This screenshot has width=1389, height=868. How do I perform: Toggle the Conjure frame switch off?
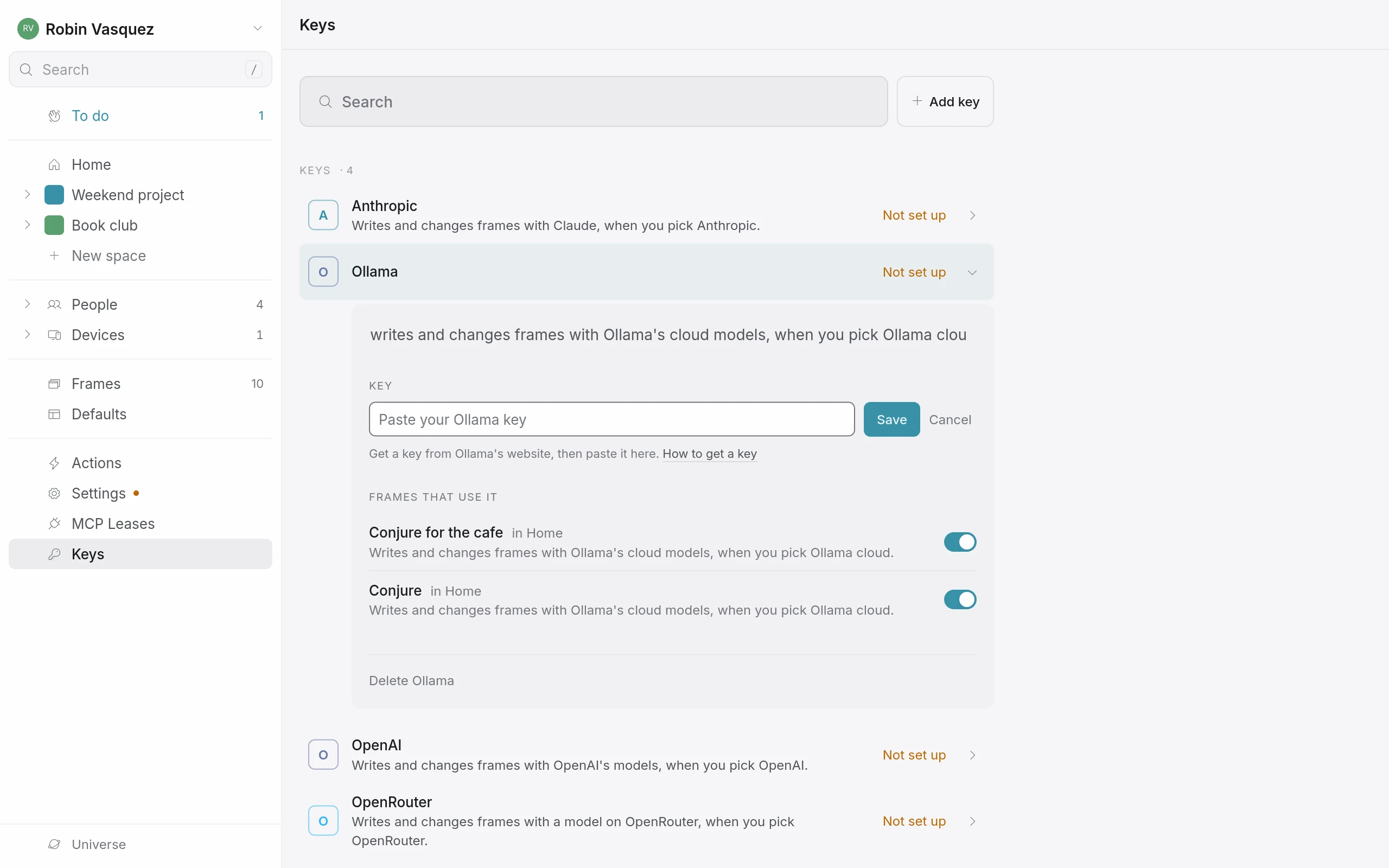960,599
